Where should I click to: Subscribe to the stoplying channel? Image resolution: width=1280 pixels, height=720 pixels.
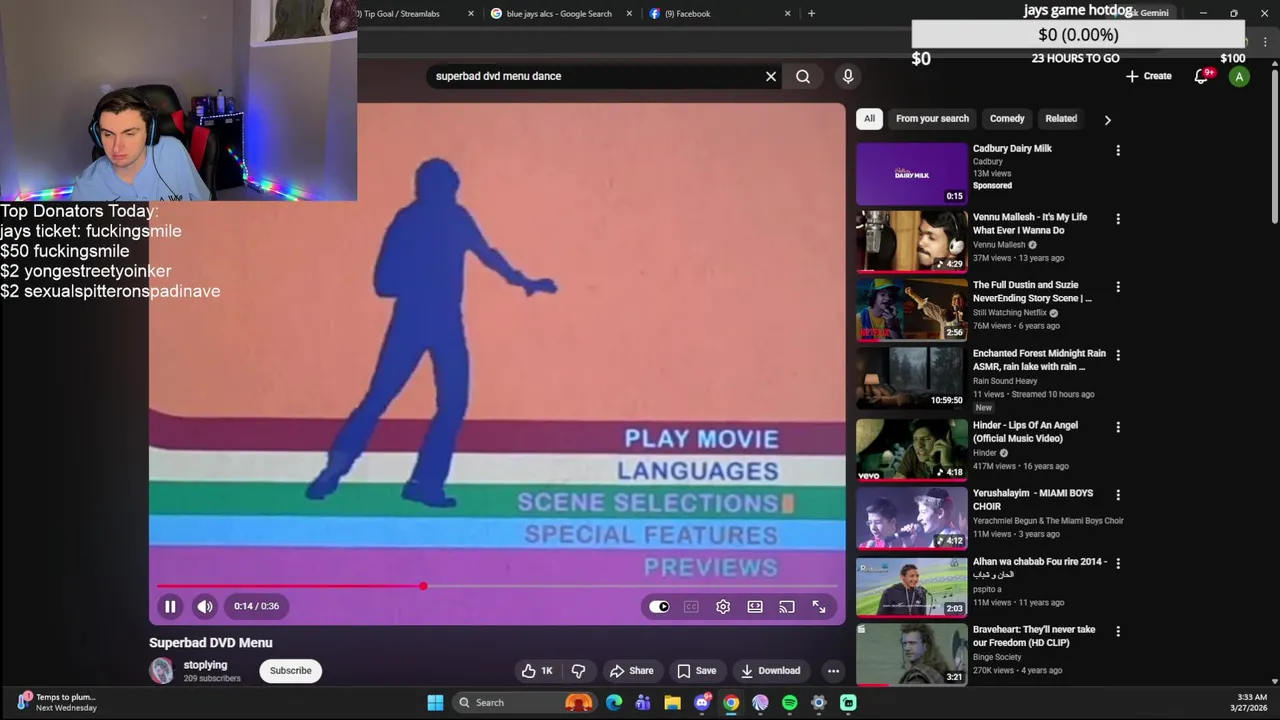click(x=290, y=671)
